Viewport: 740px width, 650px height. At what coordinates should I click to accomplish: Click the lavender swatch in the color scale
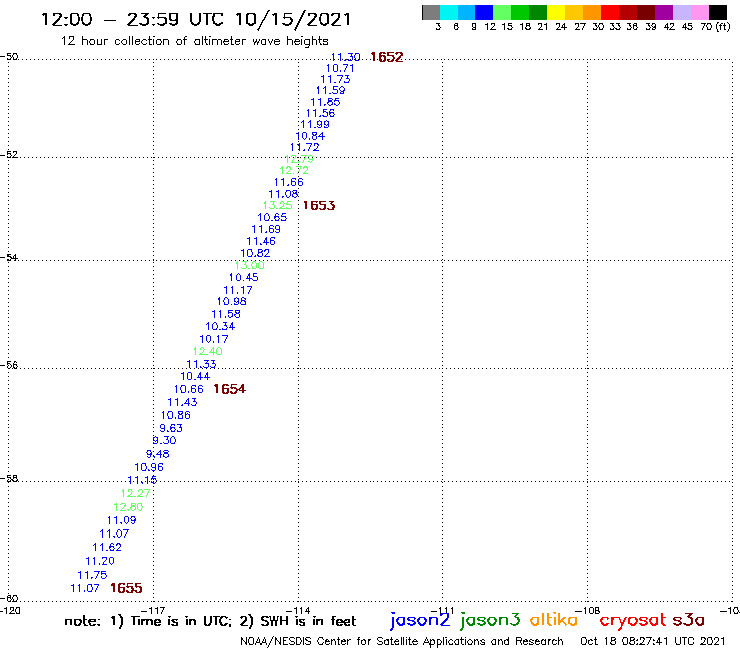[681, 12]
